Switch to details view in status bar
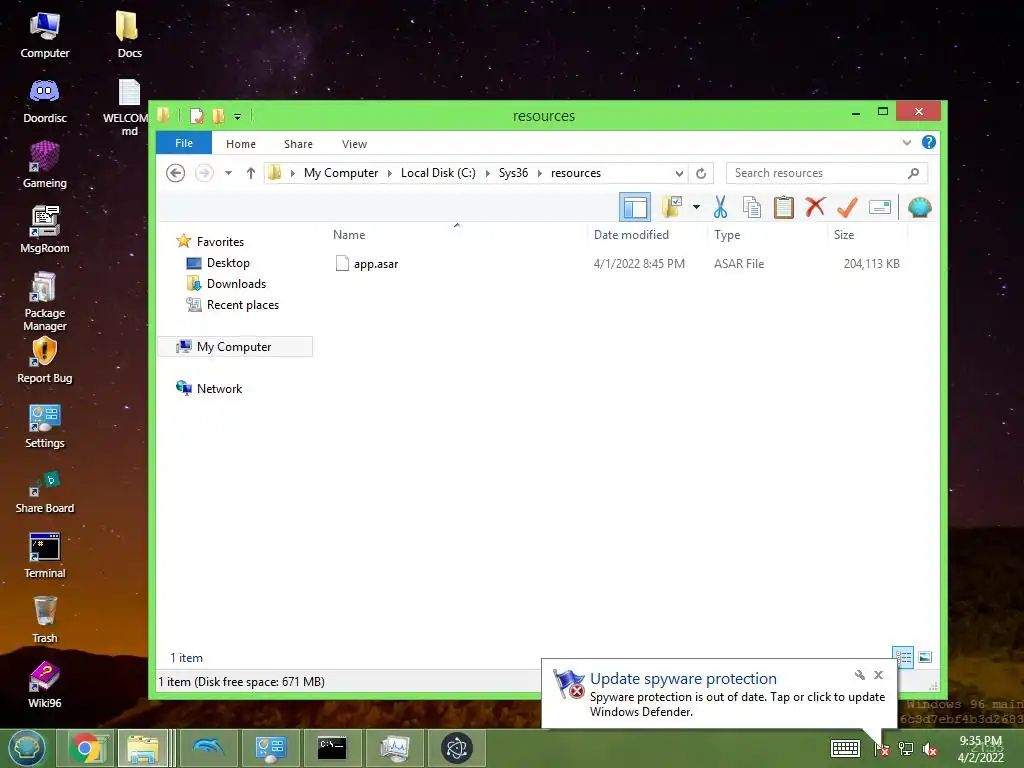This screenshot has width=1024, height=768. [903, 657]
